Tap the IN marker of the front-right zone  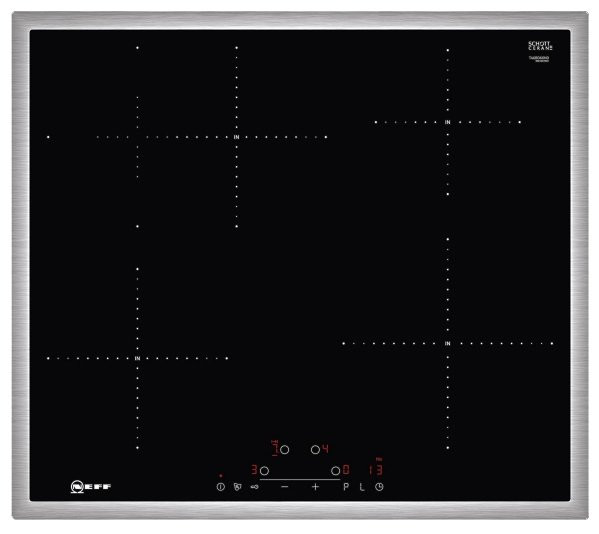tap(447, 343)
